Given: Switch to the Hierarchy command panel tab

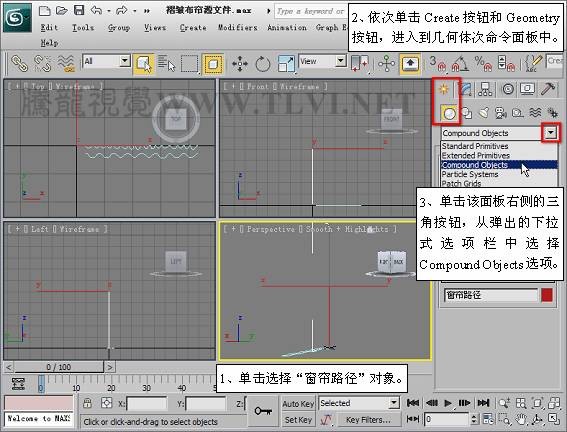Looking at the screenshot, I should [x=485, y=89].
